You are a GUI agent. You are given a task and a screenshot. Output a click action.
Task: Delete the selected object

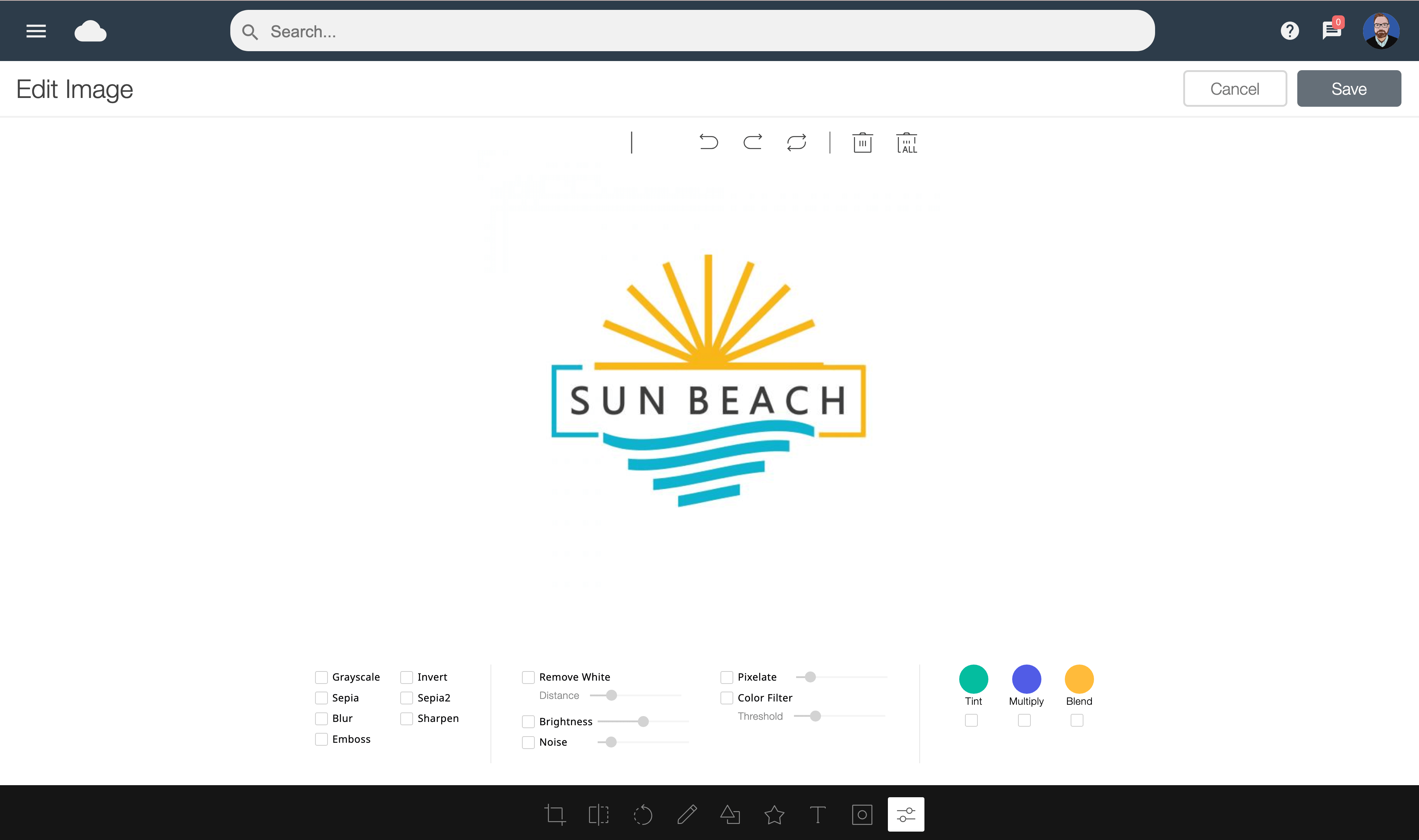pyautogui.click(x=862, y=142)
